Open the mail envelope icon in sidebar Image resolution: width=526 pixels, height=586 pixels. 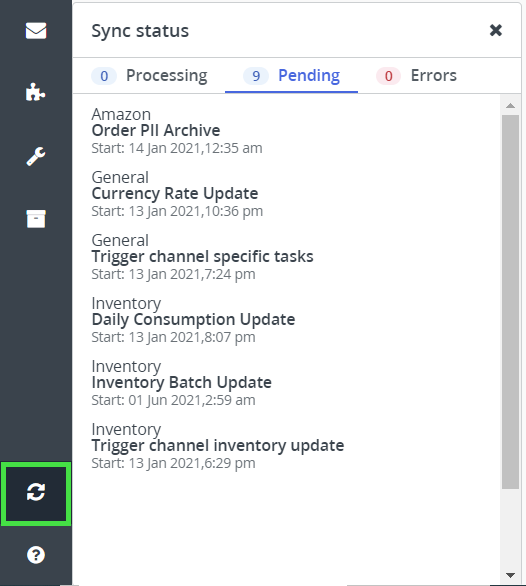click(x=36, y=31)
